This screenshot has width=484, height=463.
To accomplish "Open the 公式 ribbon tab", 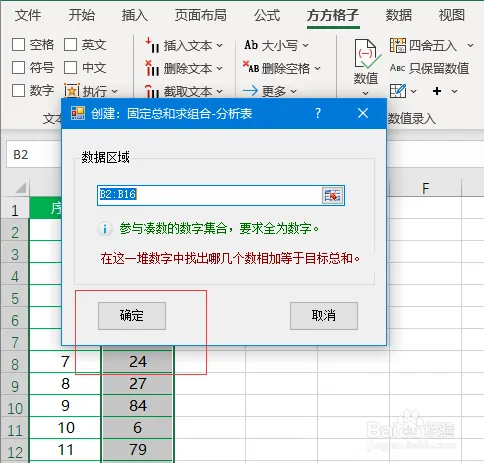I will 267,15.
